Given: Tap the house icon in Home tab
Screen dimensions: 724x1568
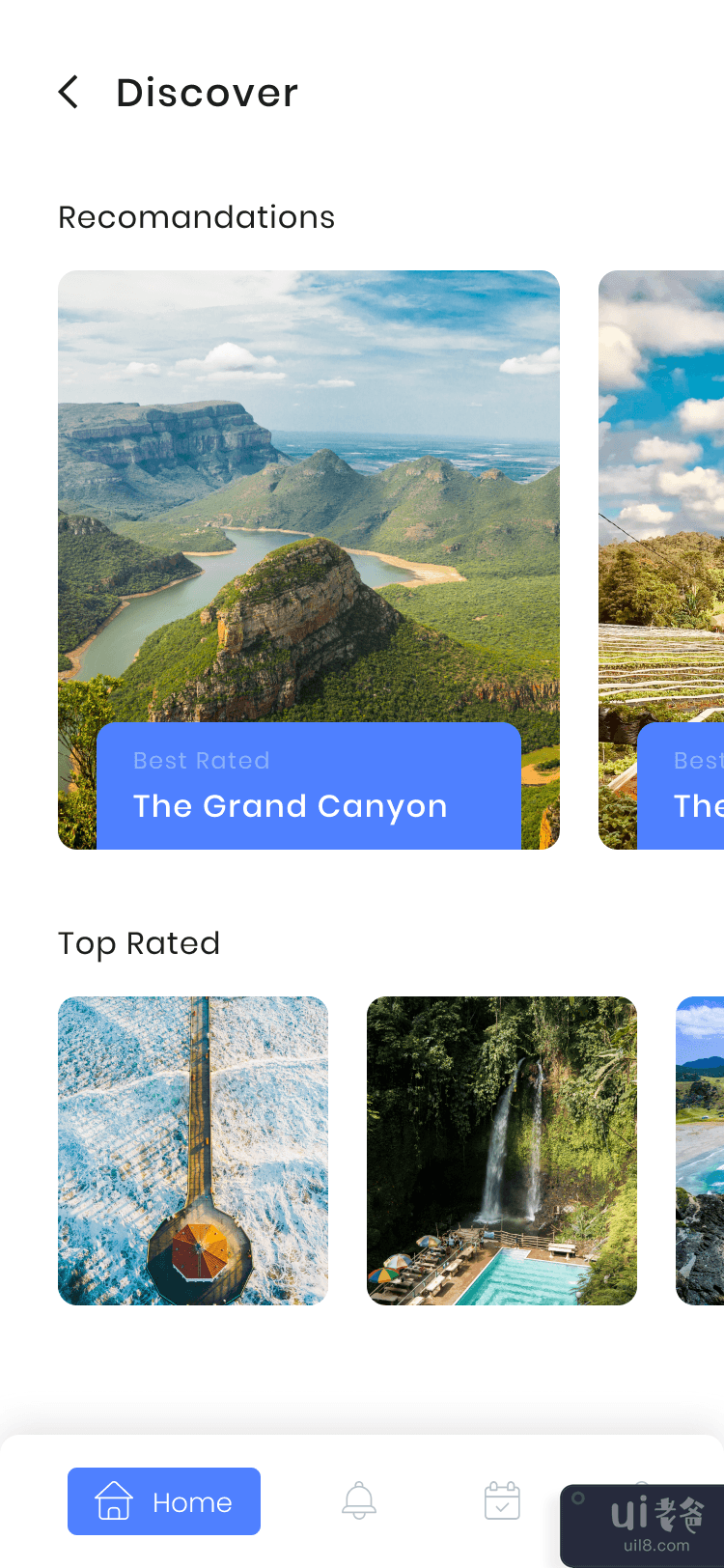Looking at the screenshot, I should click(114, 1501).
